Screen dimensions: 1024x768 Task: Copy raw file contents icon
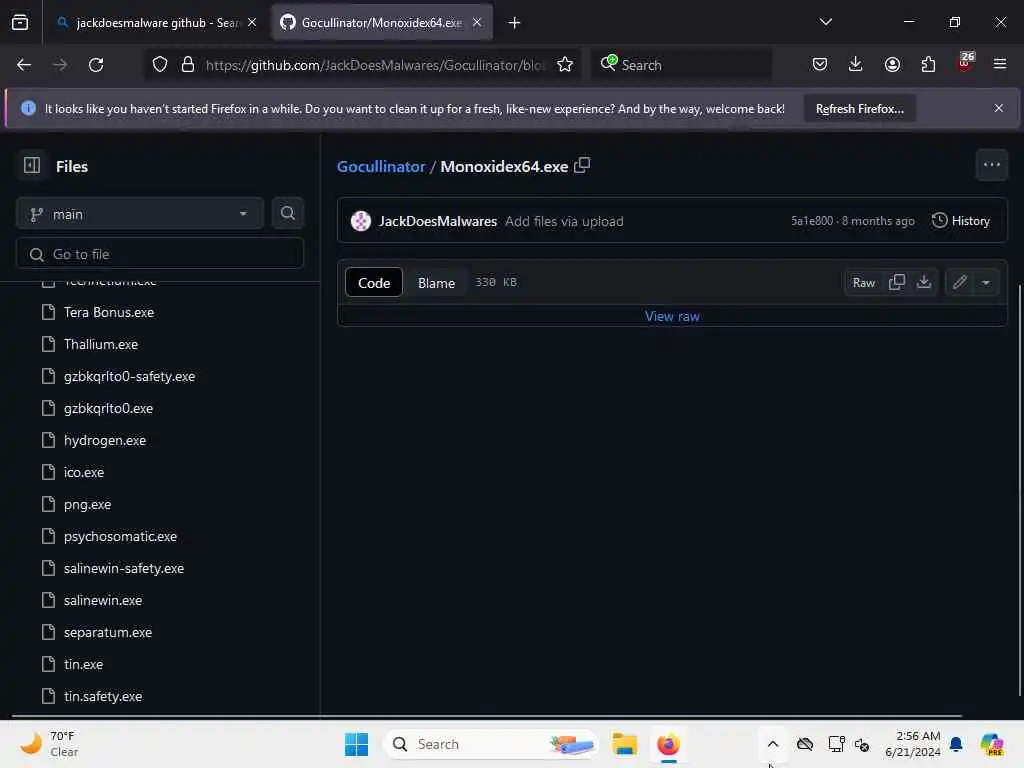pos(897,282)
